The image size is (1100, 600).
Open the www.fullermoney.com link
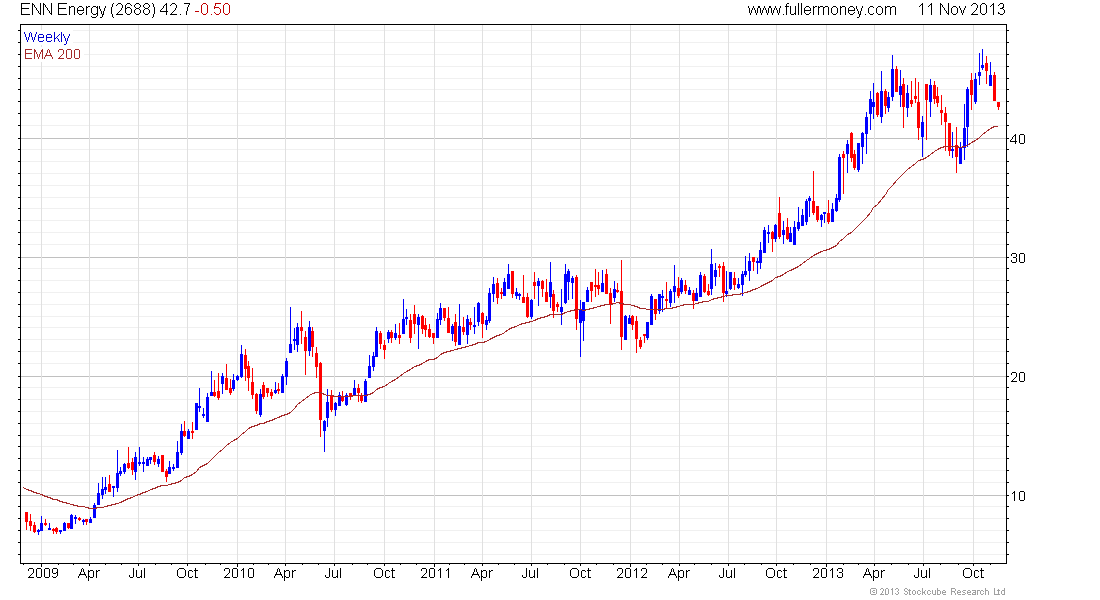coord(822,10)
